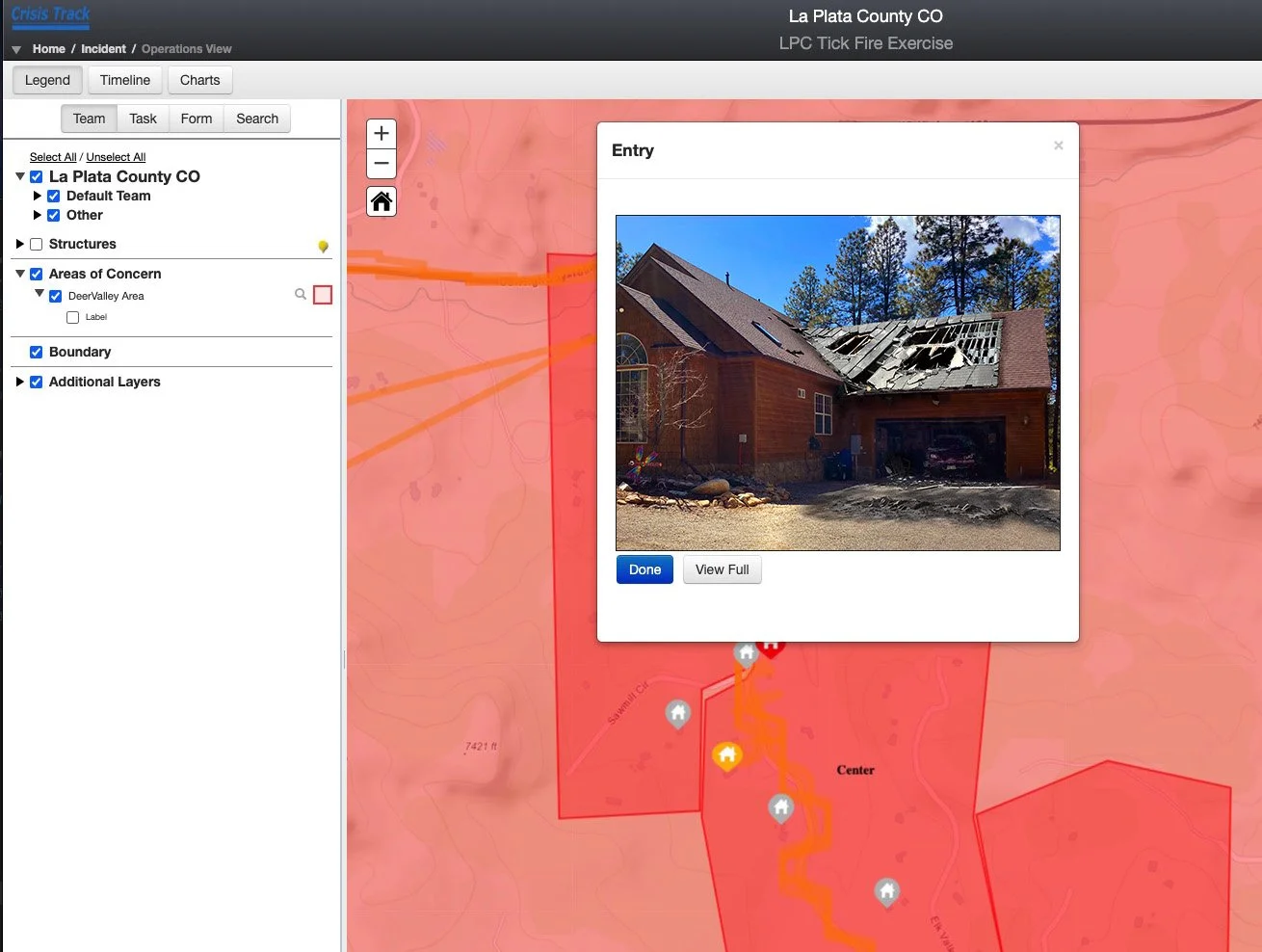This screenshot has height=952, width=1262.
Task: Toggle the Additional Layers checkbox
Action: (x=36, y=382)
